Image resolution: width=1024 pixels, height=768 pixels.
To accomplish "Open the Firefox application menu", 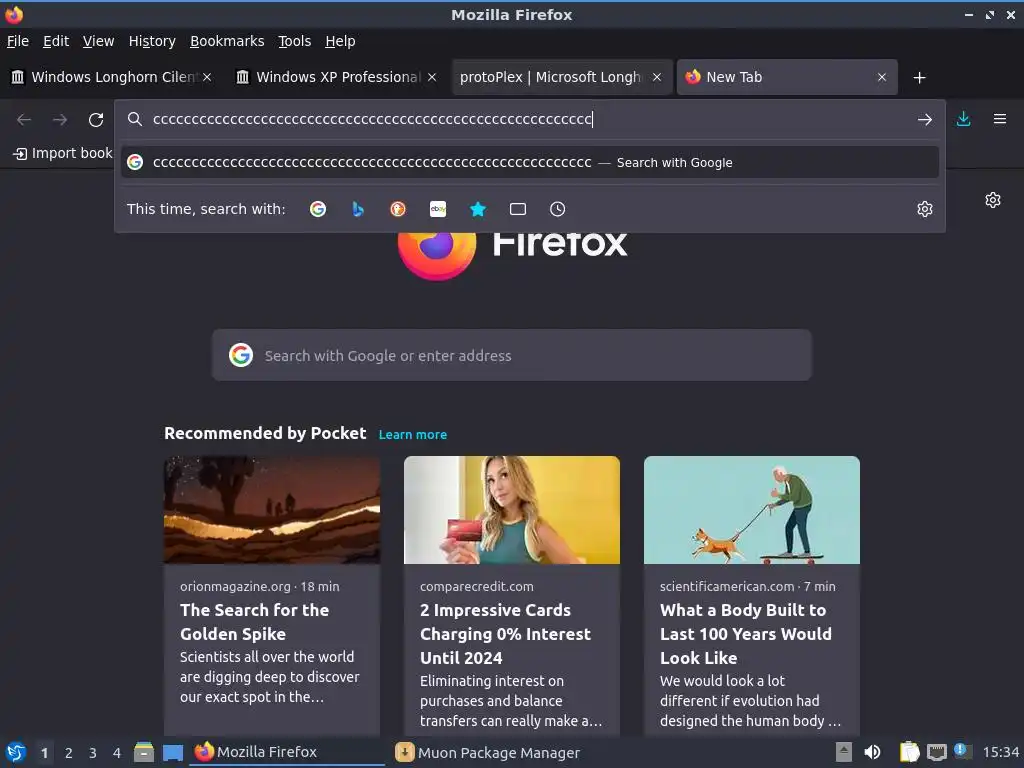I will click(x=1000, y=119).
